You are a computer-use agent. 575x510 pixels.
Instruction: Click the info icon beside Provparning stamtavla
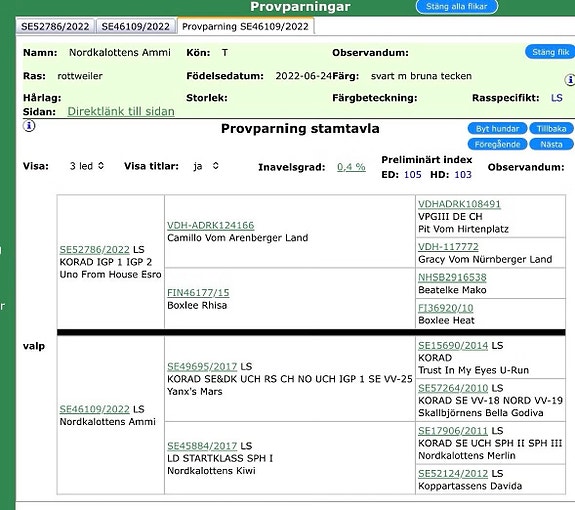click(29, 126)
